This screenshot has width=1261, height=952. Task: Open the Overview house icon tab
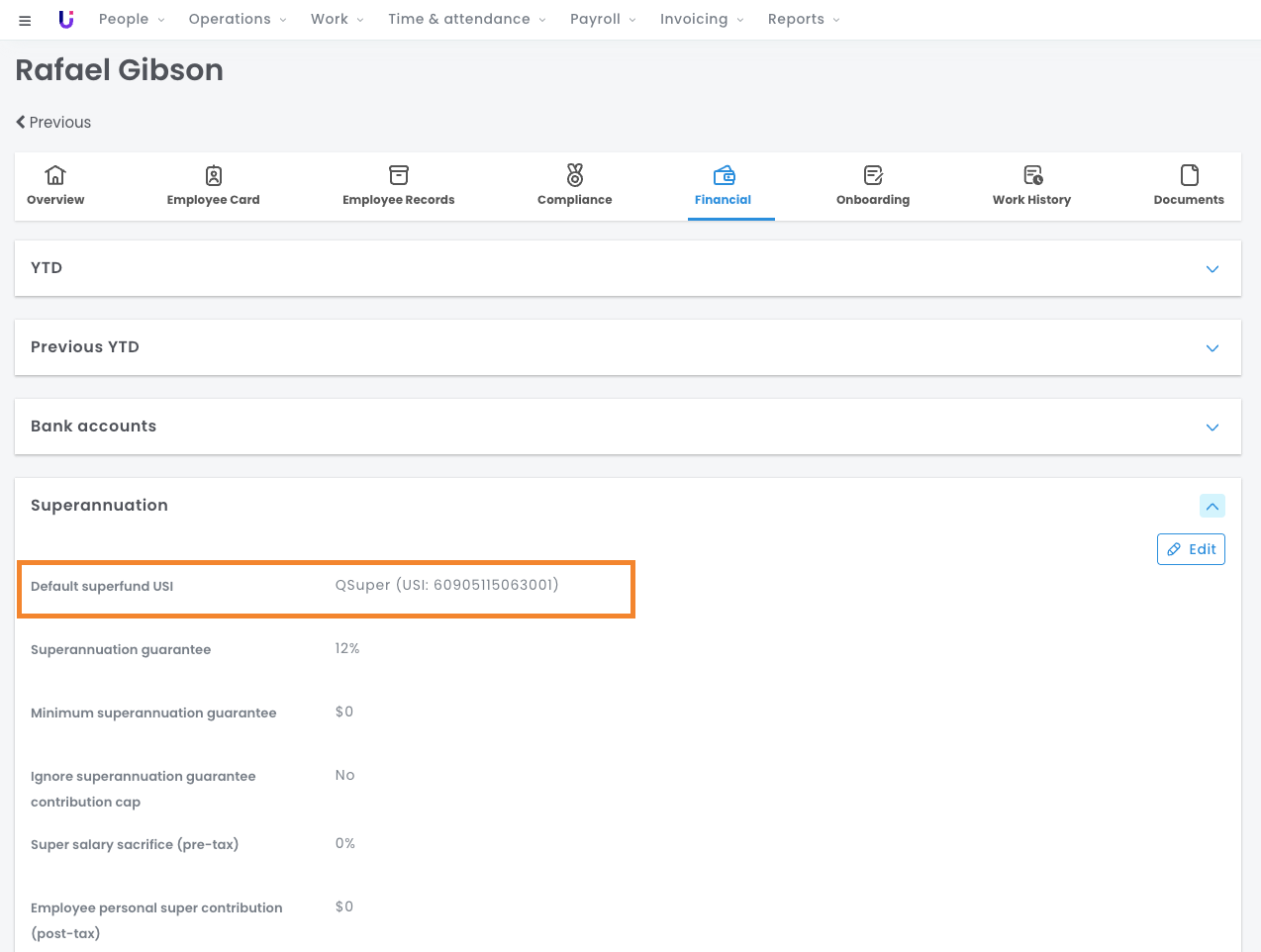(55, 175)
